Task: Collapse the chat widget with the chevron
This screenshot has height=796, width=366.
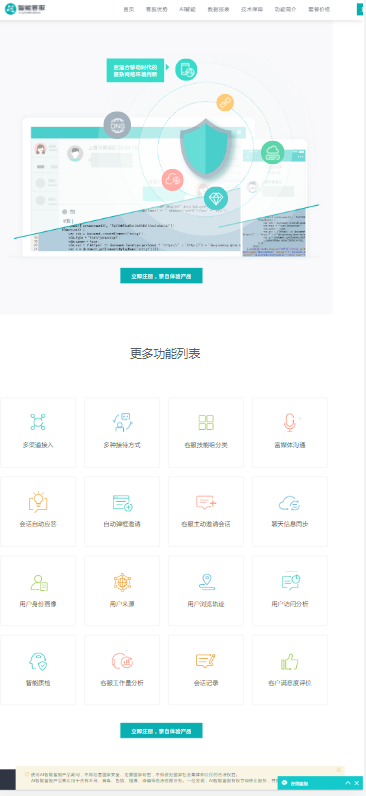Action: (348, 783)
